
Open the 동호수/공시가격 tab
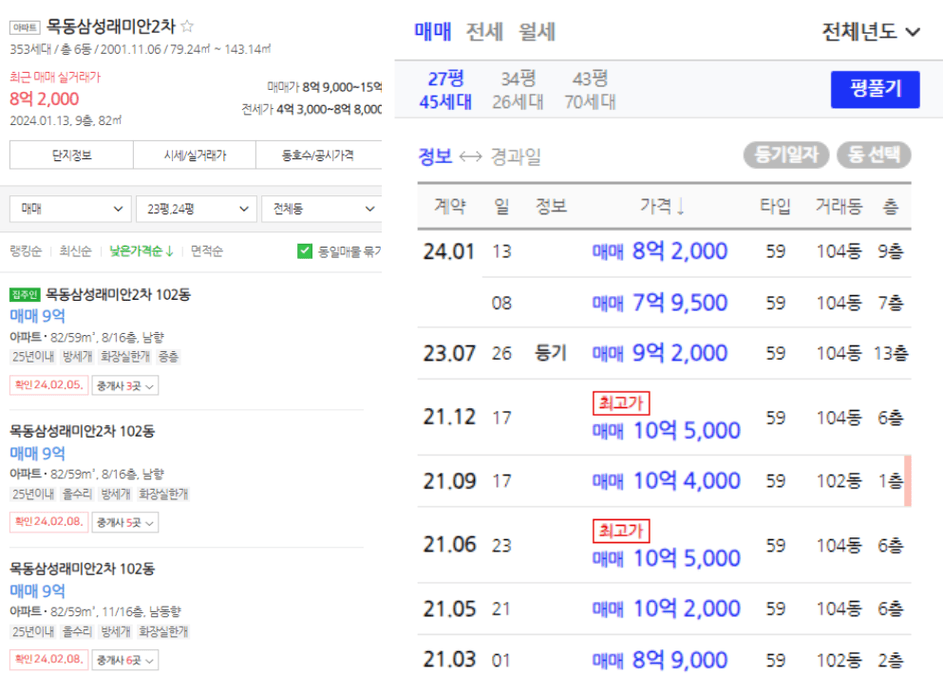[x=319, y=155]
